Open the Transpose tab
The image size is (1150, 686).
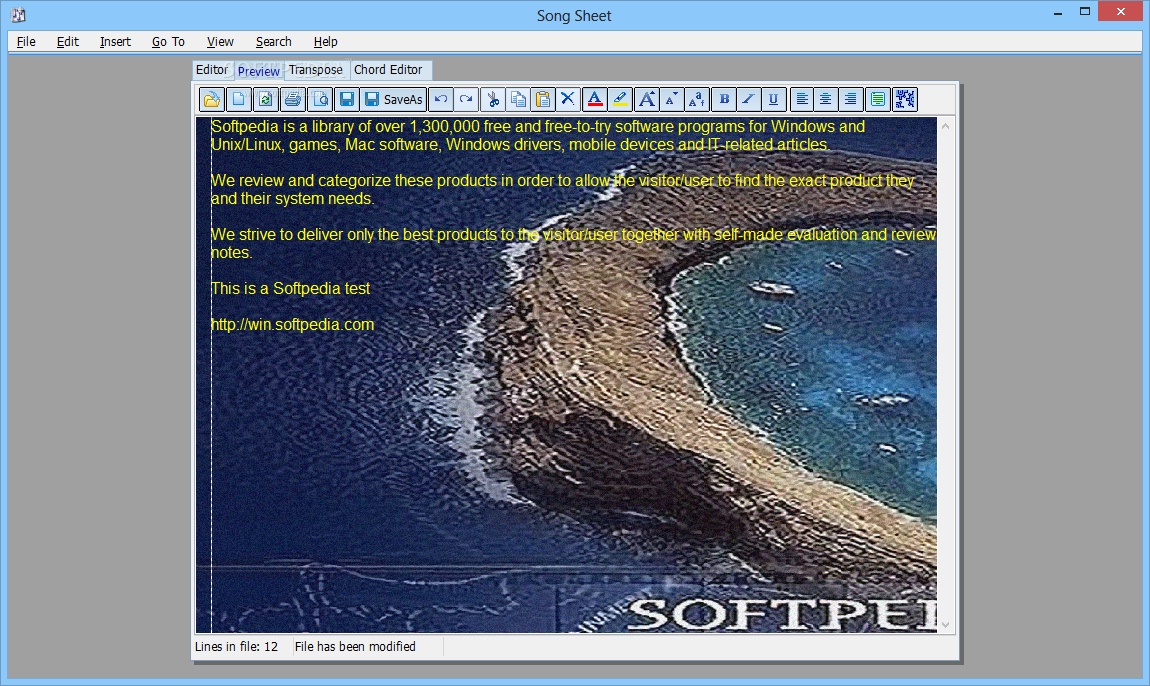(x=315, y=70)
